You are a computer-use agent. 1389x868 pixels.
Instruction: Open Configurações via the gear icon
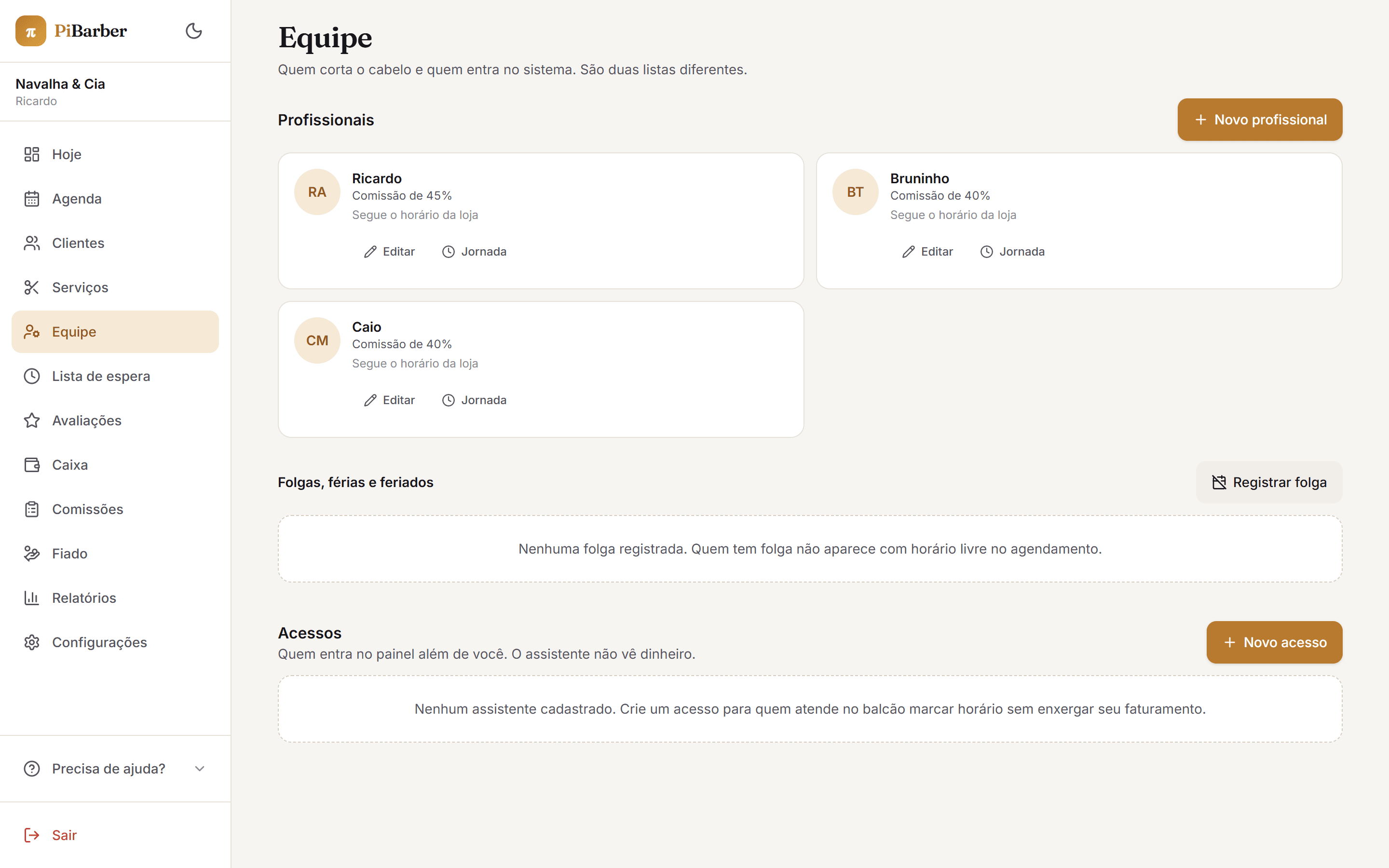[x=31, y=642]
